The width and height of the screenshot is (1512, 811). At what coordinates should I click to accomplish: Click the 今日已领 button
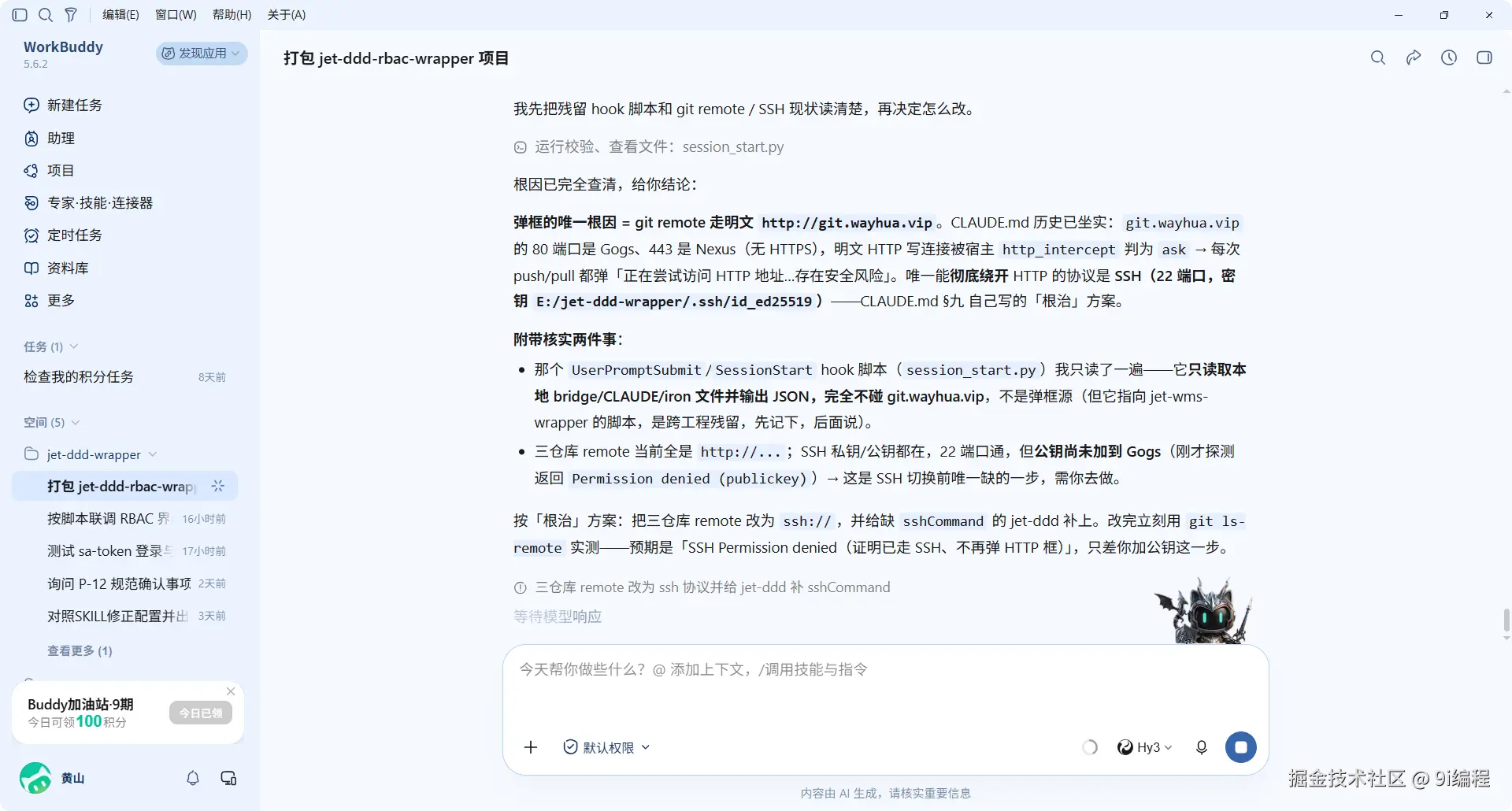coord(201,713)
